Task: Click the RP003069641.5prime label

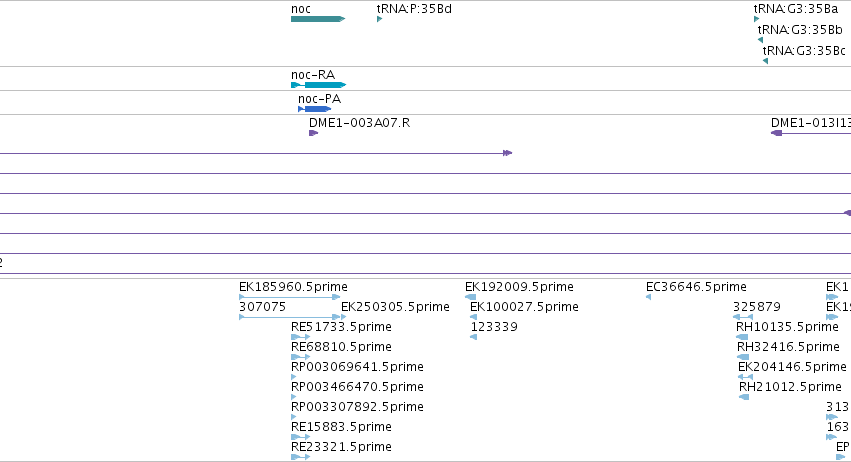Action: 357,367
